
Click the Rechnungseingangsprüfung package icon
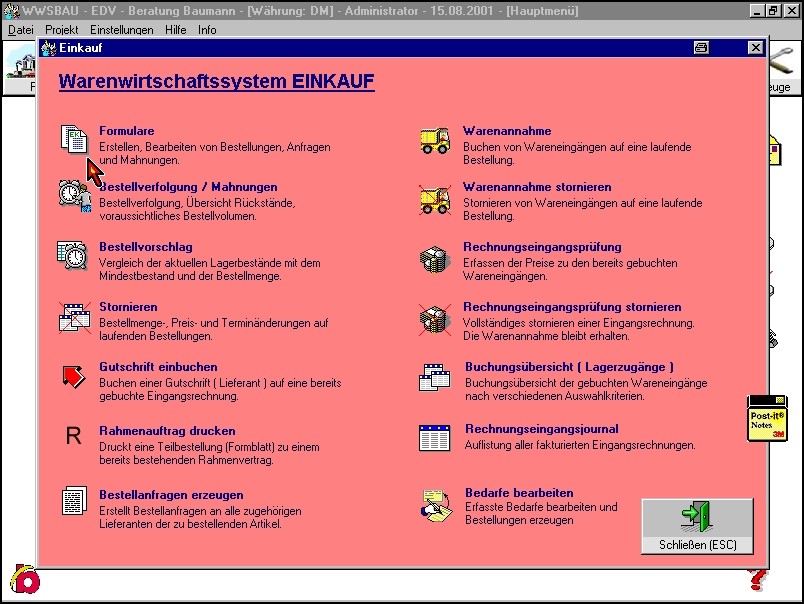(x=435, y=259)
